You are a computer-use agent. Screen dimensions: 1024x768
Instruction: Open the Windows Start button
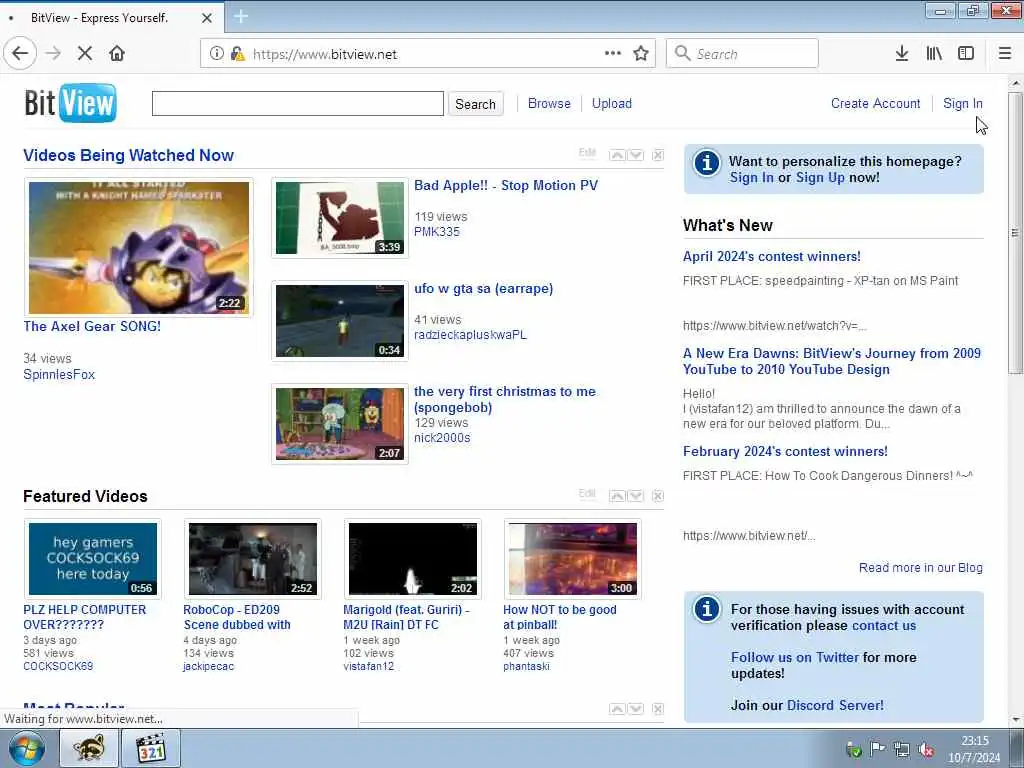pos(27,748)
